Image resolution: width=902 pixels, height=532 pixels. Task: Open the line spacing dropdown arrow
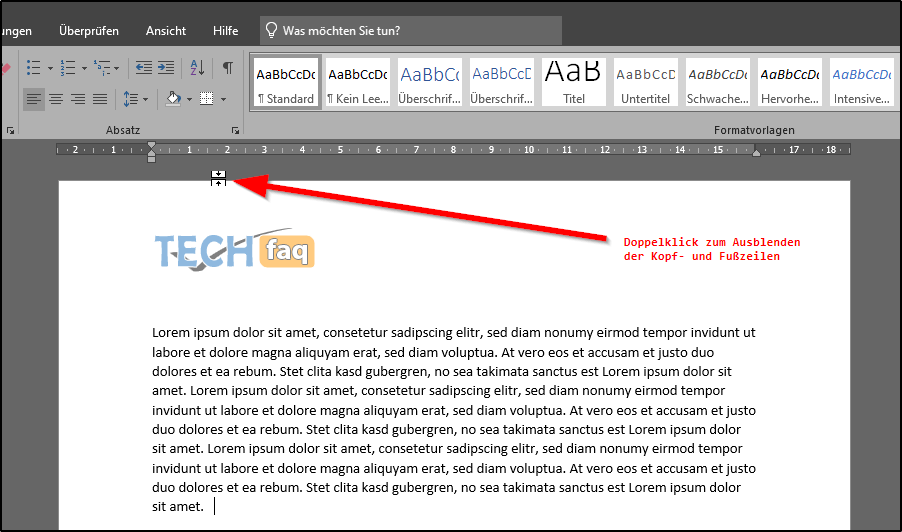click(x=146, y=99)
